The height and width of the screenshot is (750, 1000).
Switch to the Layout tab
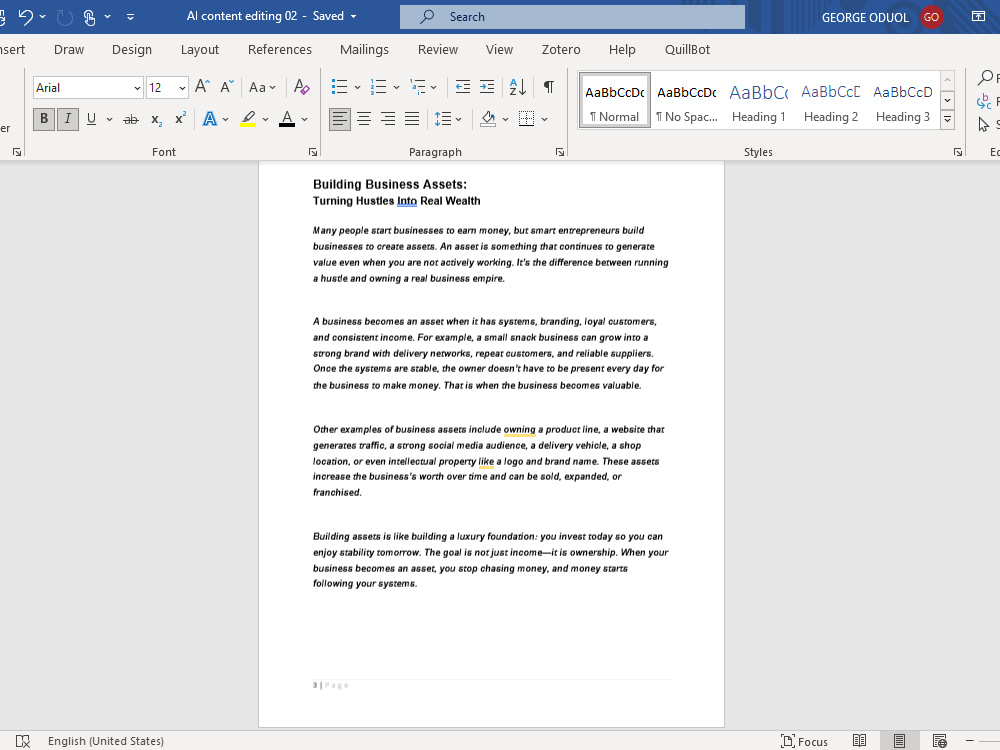(x=200, y=50)
